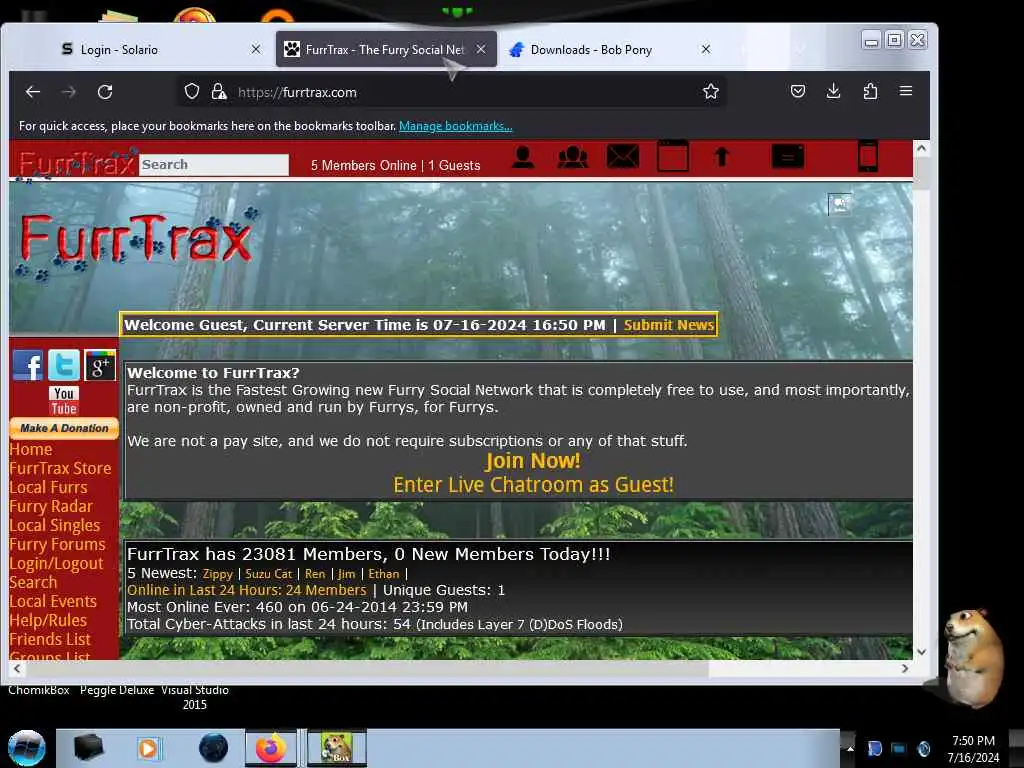Open Windows Start menu orb

26,748
